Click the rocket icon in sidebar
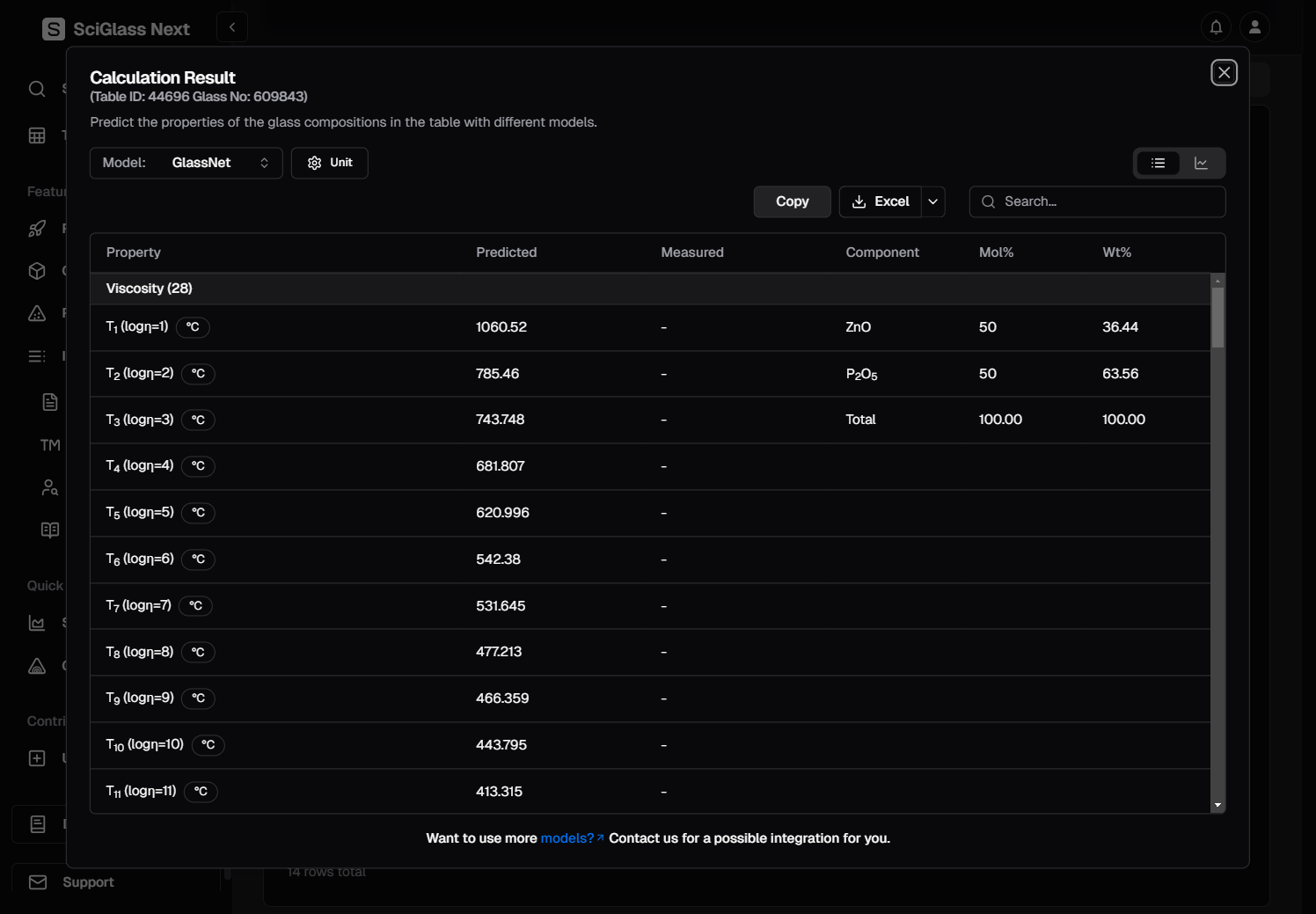The image size is (1316, 914). [37, 229]
